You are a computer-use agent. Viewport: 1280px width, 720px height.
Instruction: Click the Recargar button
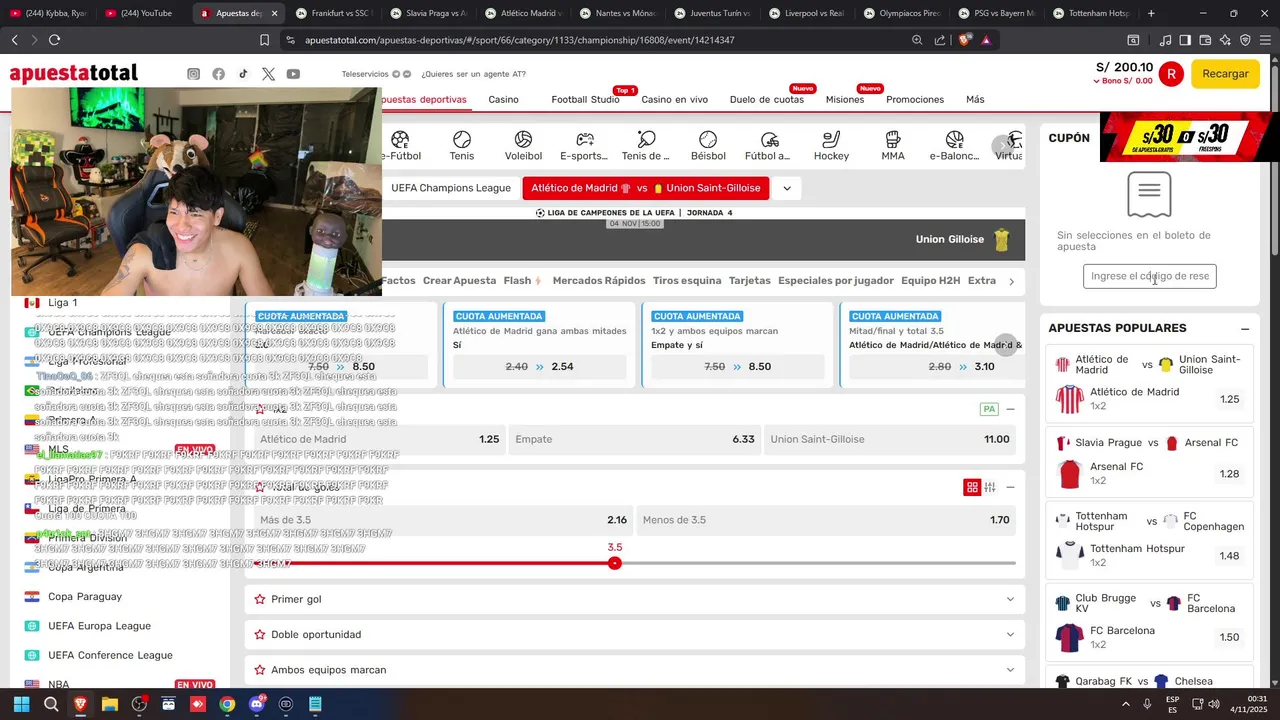(1225, 74)
